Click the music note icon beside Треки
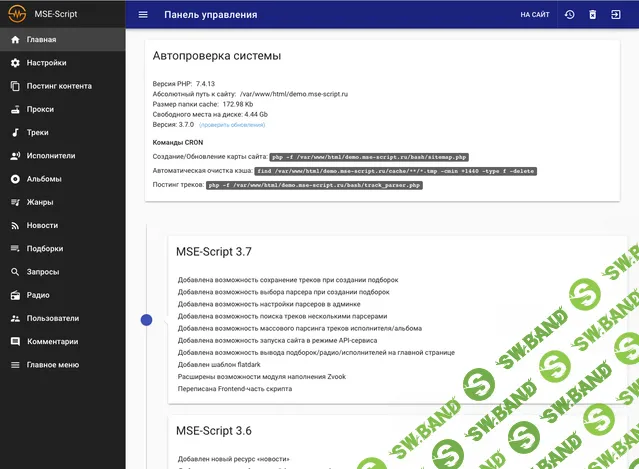The width and height of the screenshot is (639, 469). click(x=15, y=132)
